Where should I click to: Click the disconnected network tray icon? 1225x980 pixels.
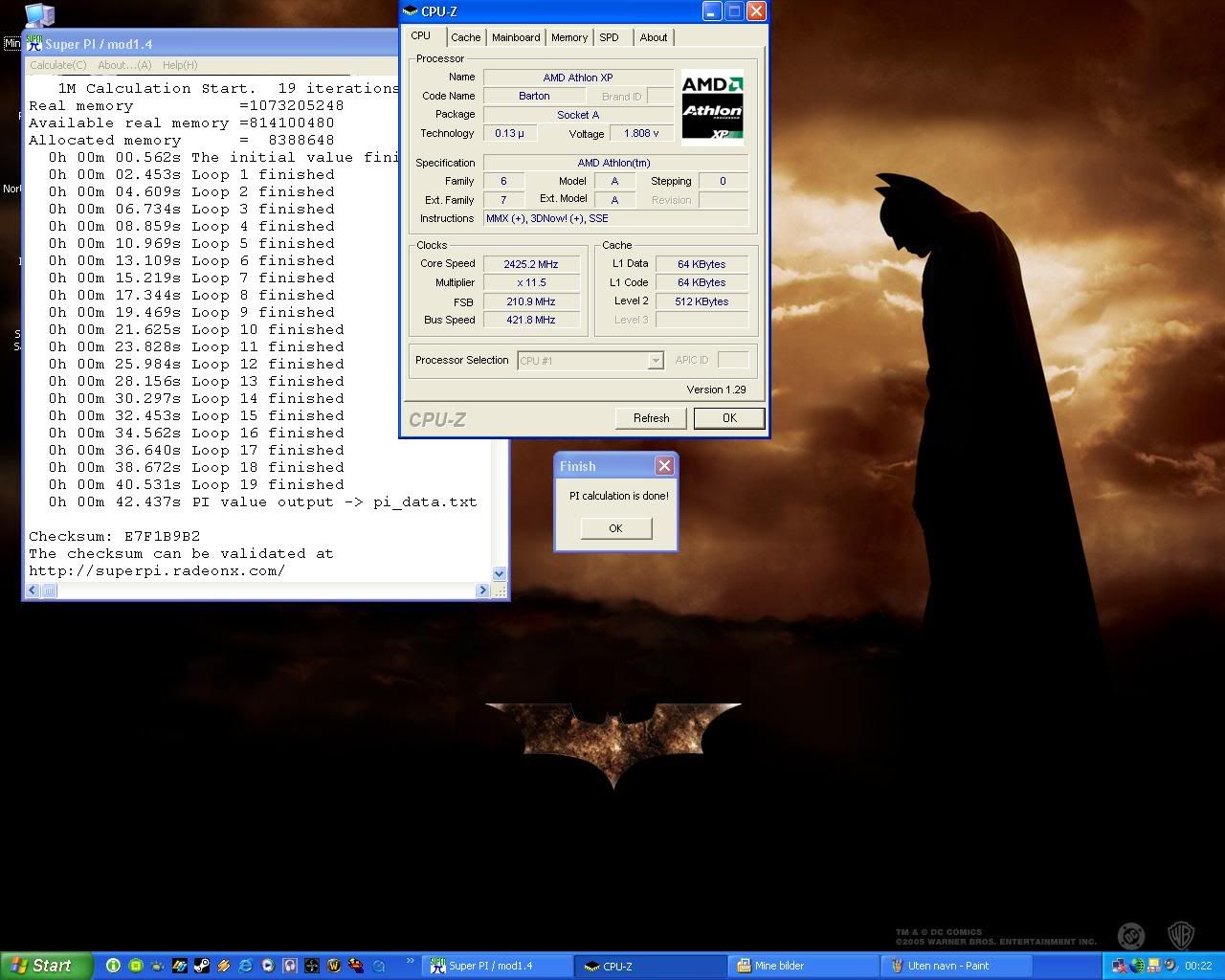[x=1119, y=966]
